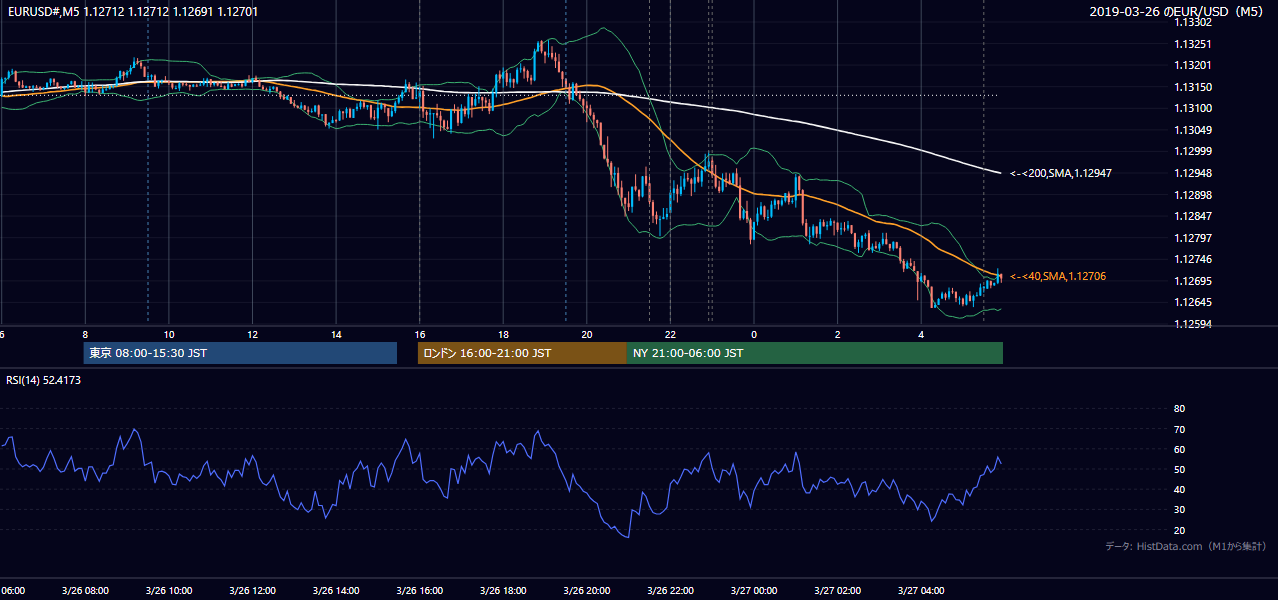Click RSI scale value 70
This screenshot has width=1278, height=600.
coord(1179,429)
